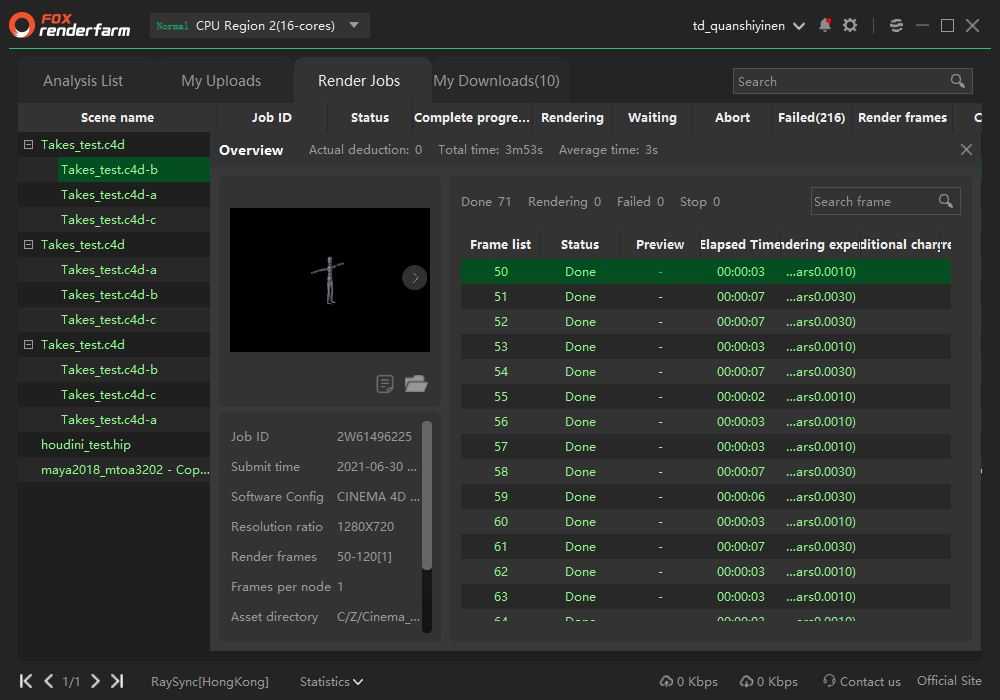1000x700 pixels.
Task: Sort by Render frames column
Action: [902, 117]
